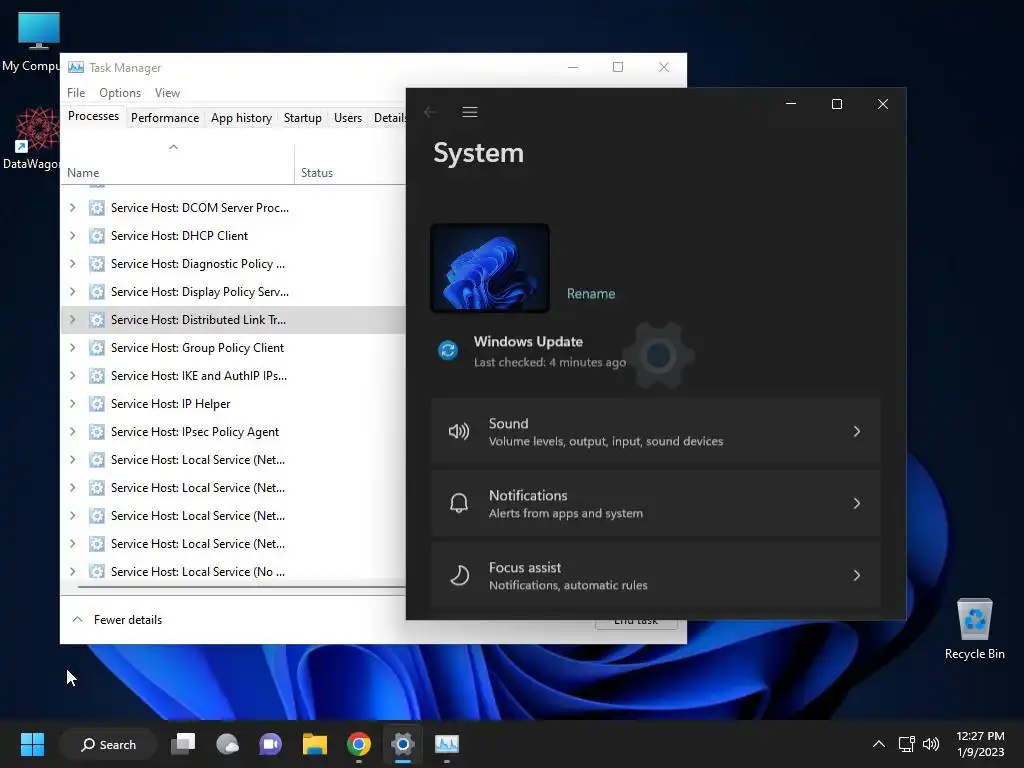The width and height of the screenshot is (1024, 768).
Task: Select Service Host: DHCP Client process name
Action: click(179, 236)
